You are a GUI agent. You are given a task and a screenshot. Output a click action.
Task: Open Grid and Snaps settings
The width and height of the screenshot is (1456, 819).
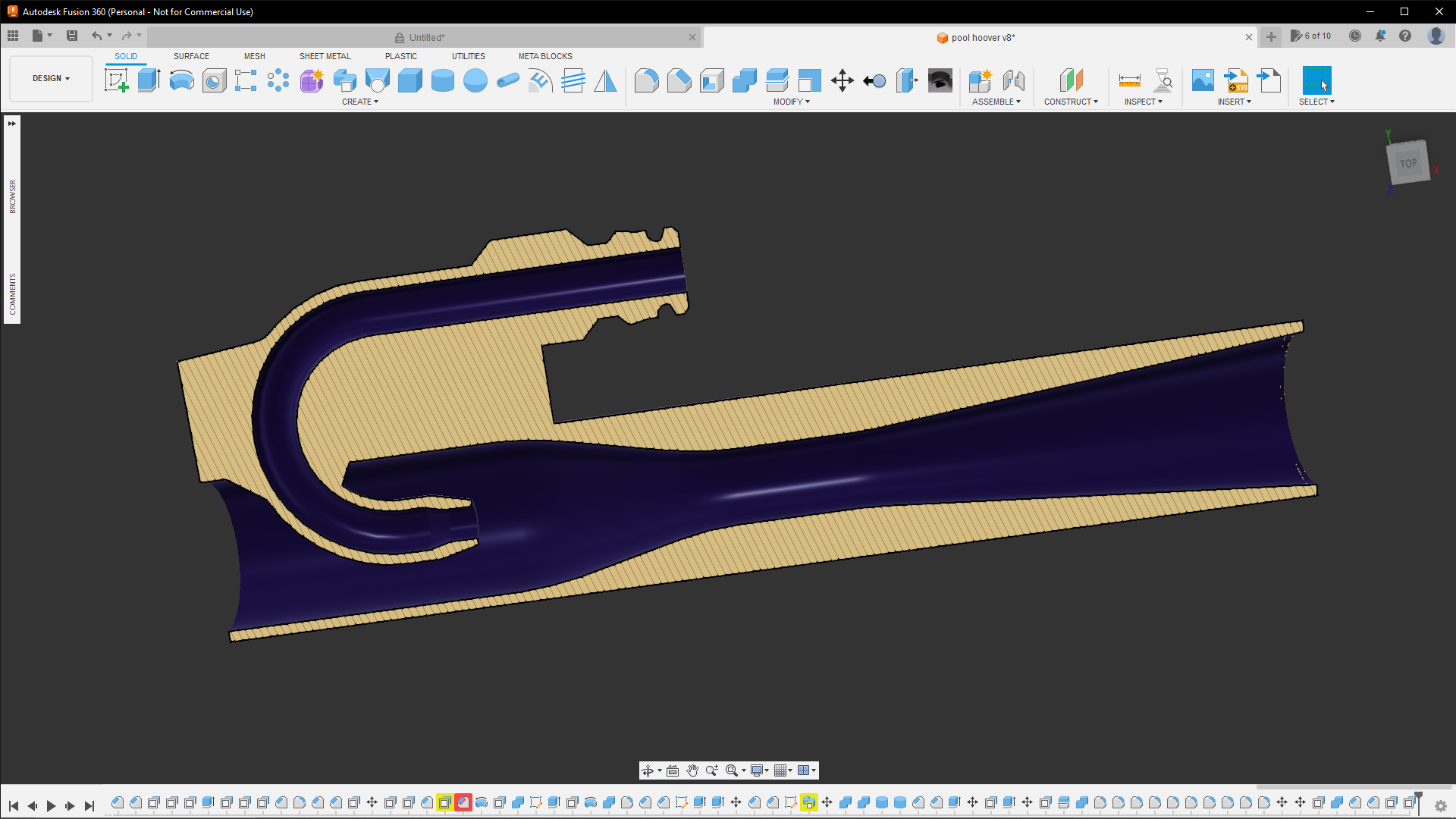click(783, 770)
